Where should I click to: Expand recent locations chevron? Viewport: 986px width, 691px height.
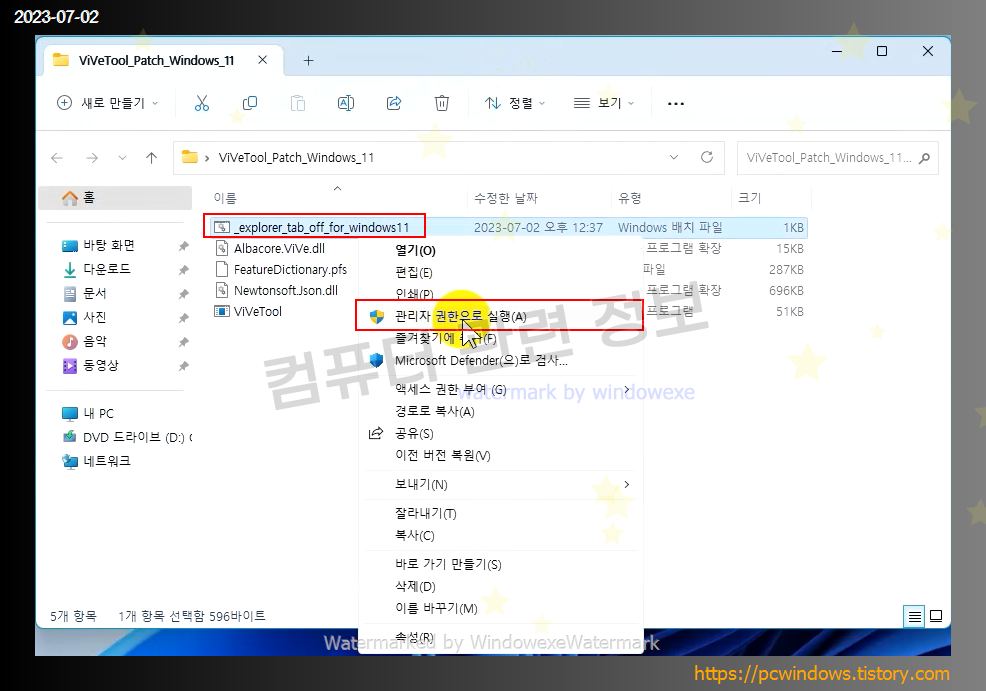point(123,158)
